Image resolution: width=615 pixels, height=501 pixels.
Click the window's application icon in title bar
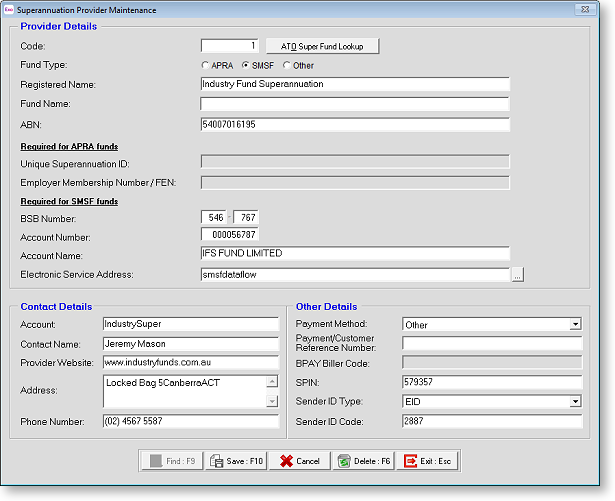pos(9,9)
